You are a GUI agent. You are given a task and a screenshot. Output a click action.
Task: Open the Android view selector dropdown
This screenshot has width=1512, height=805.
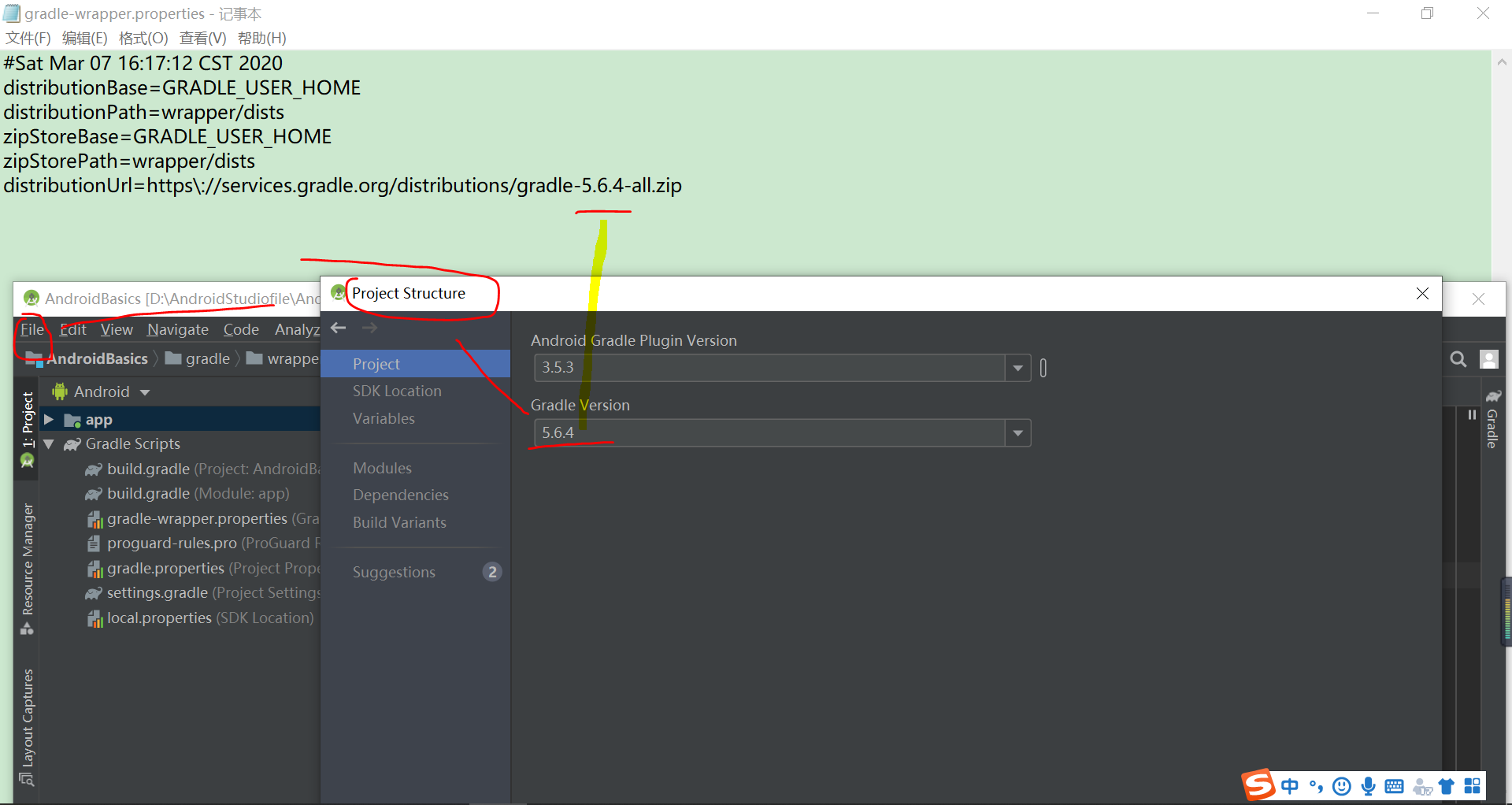(x=101, y=391)
